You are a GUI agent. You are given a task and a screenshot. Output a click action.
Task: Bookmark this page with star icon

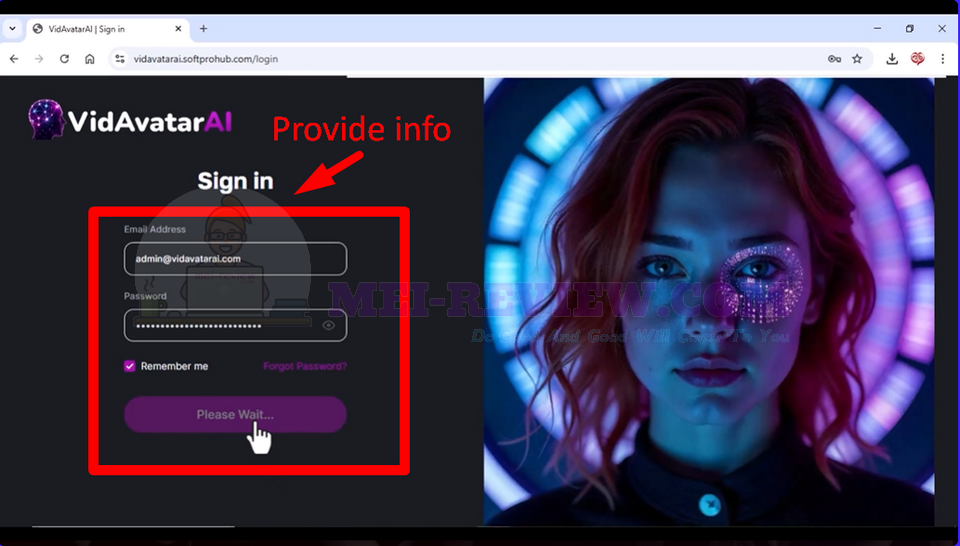(857, 59)
